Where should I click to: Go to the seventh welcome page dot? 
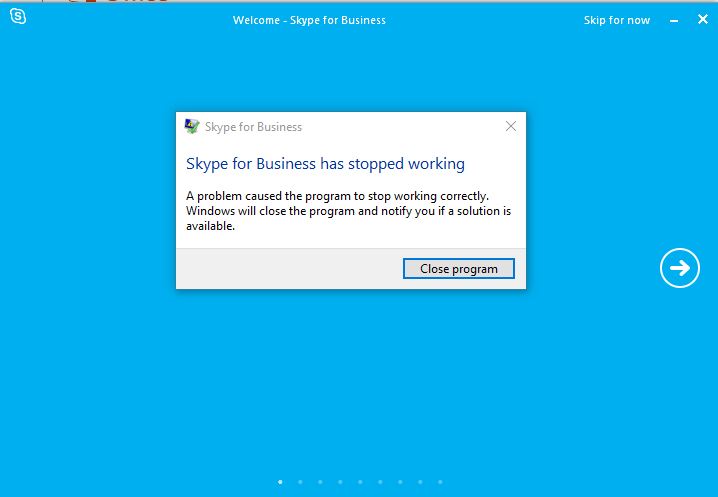[400, 482]
